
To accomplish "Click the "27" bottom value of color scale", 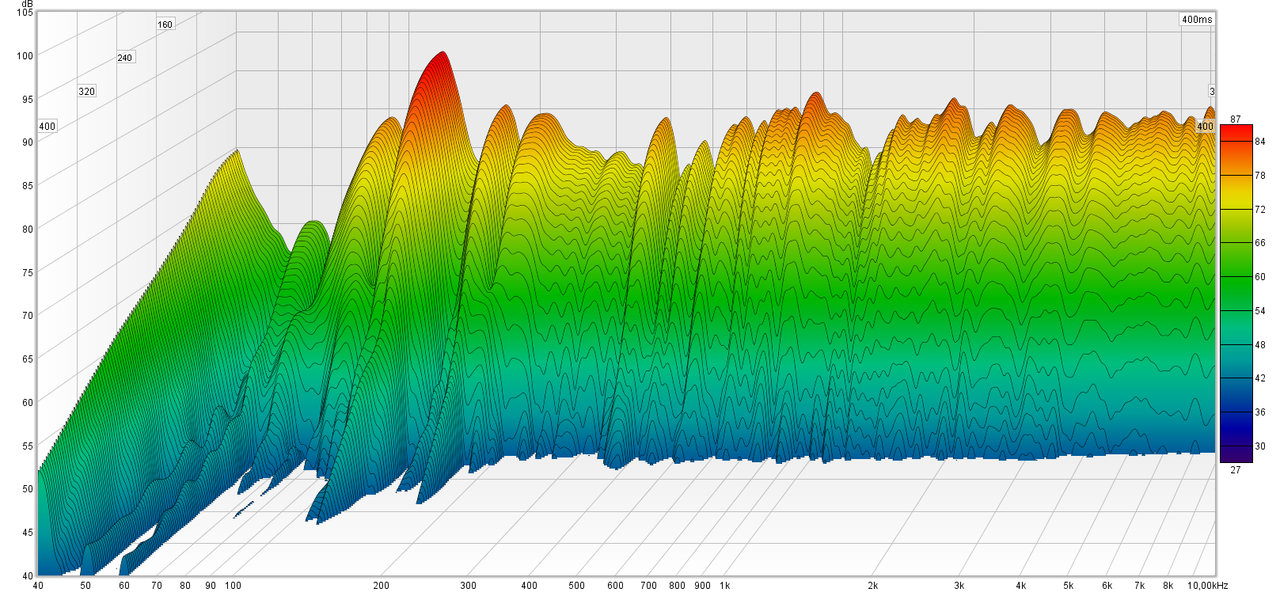I will point(1235,469).
